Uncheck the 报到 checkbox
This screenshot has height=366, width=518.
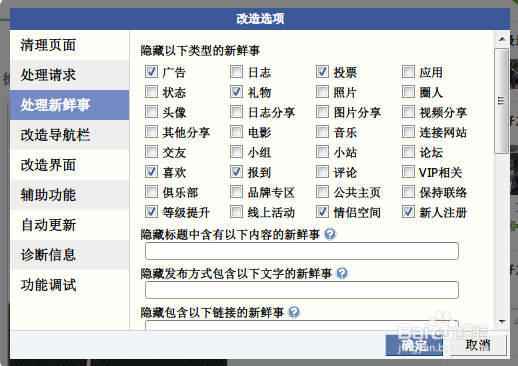[236, 172]
